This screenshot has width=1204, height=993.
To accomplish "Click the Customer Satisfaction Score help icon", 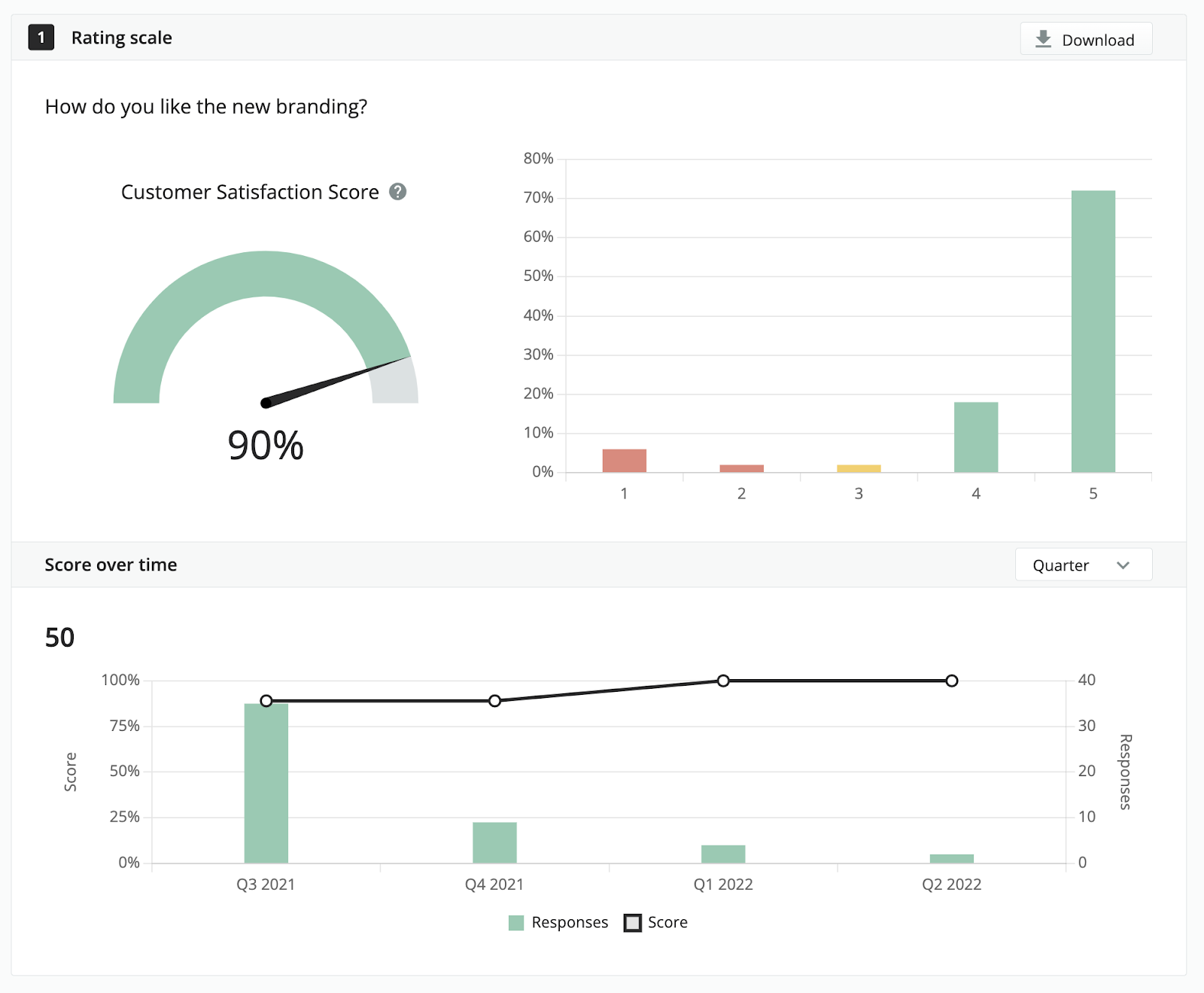I will pos(397,192).
